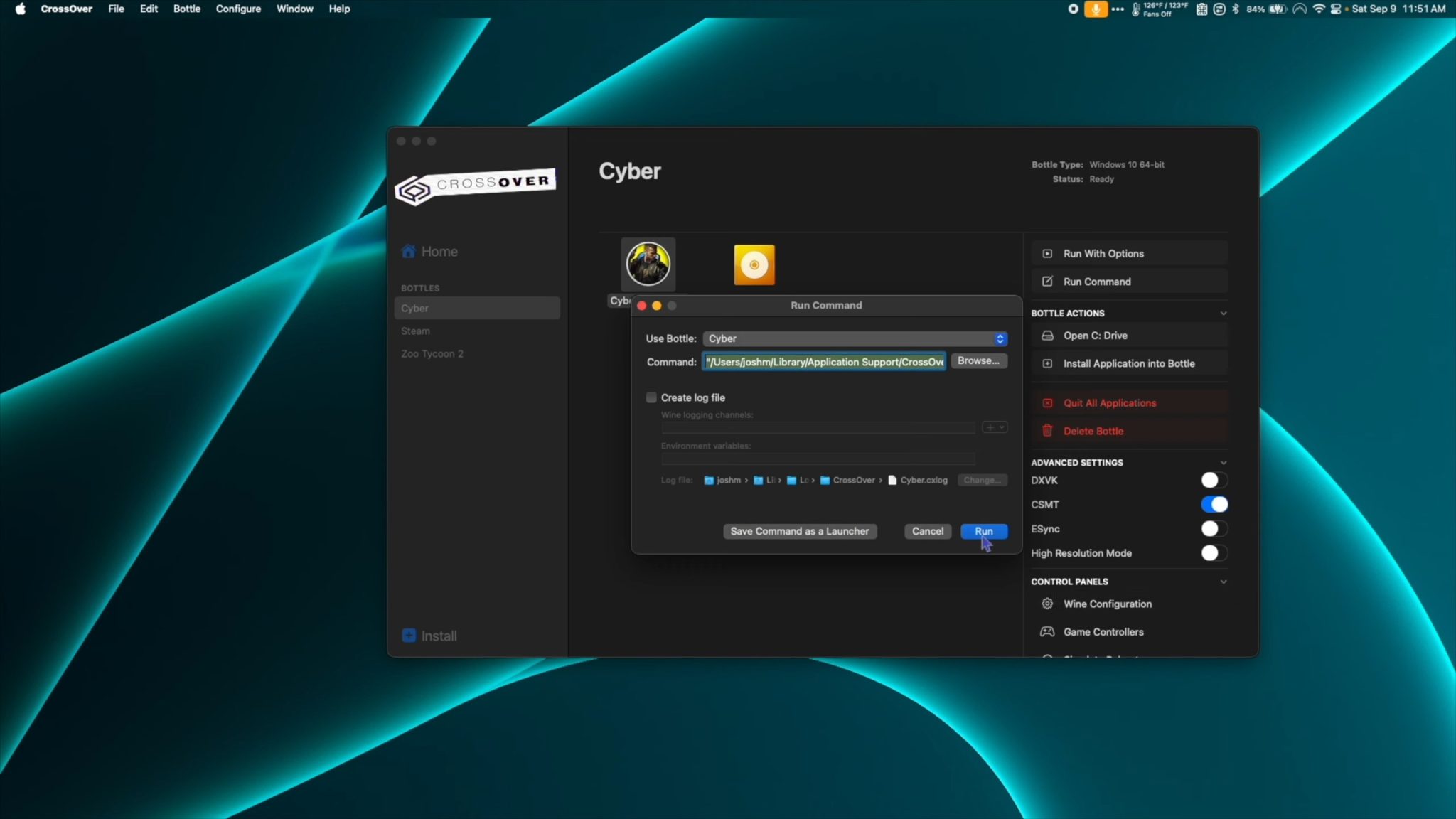
Task: Open the three-dots overflow menu bar item
Action: tap(1118, 9)
